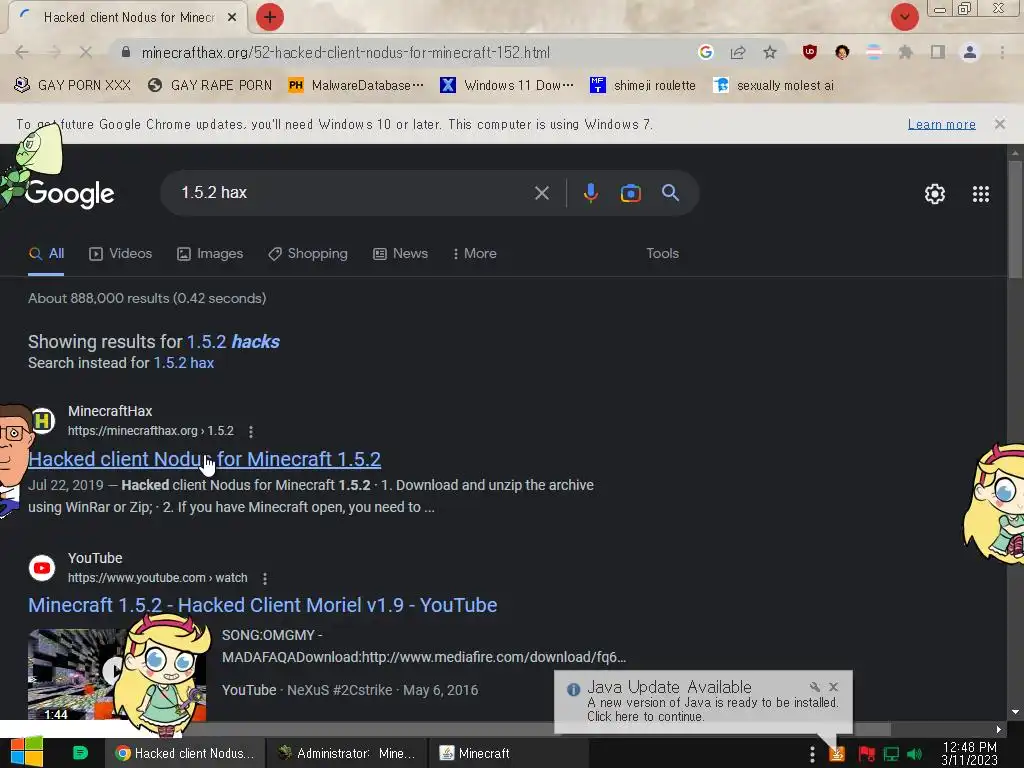Click the 1.5.2 hacks suggested query link

(x=233, y=342)
